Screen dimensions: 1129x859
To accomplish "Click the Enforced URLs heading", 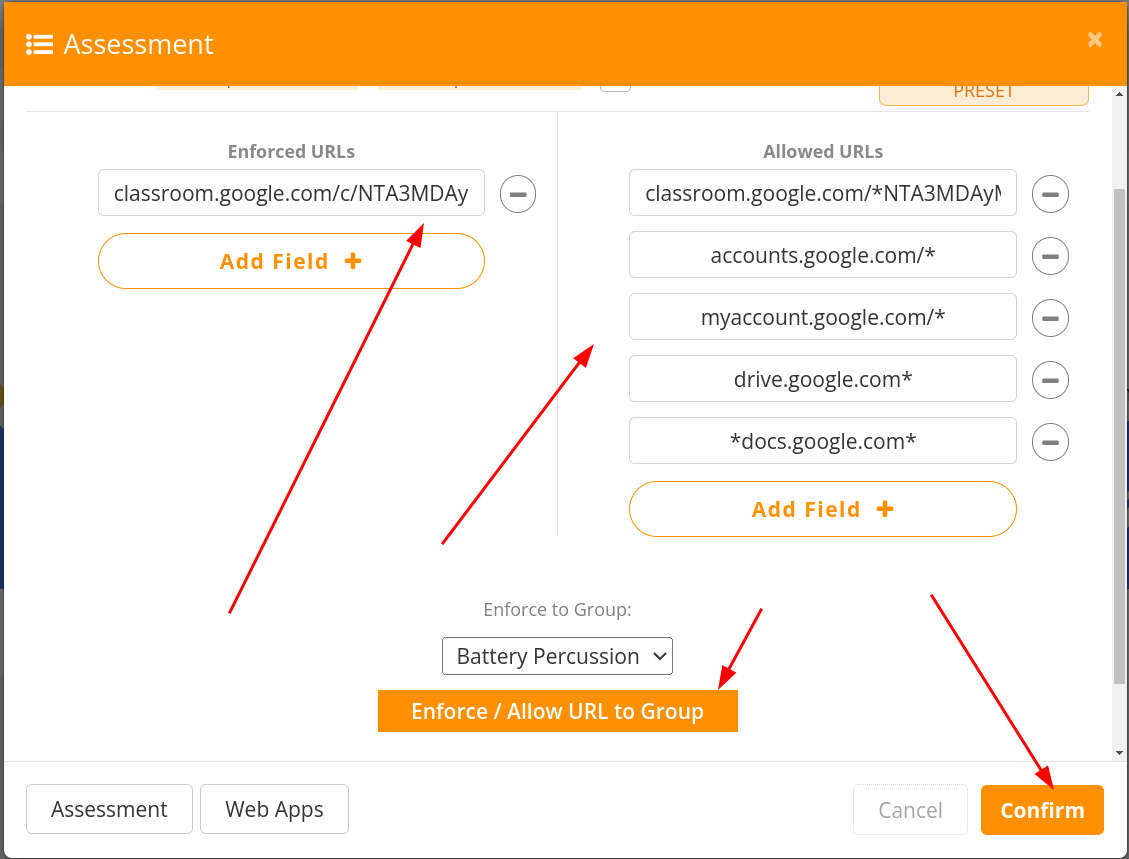I will pos(291,152).
